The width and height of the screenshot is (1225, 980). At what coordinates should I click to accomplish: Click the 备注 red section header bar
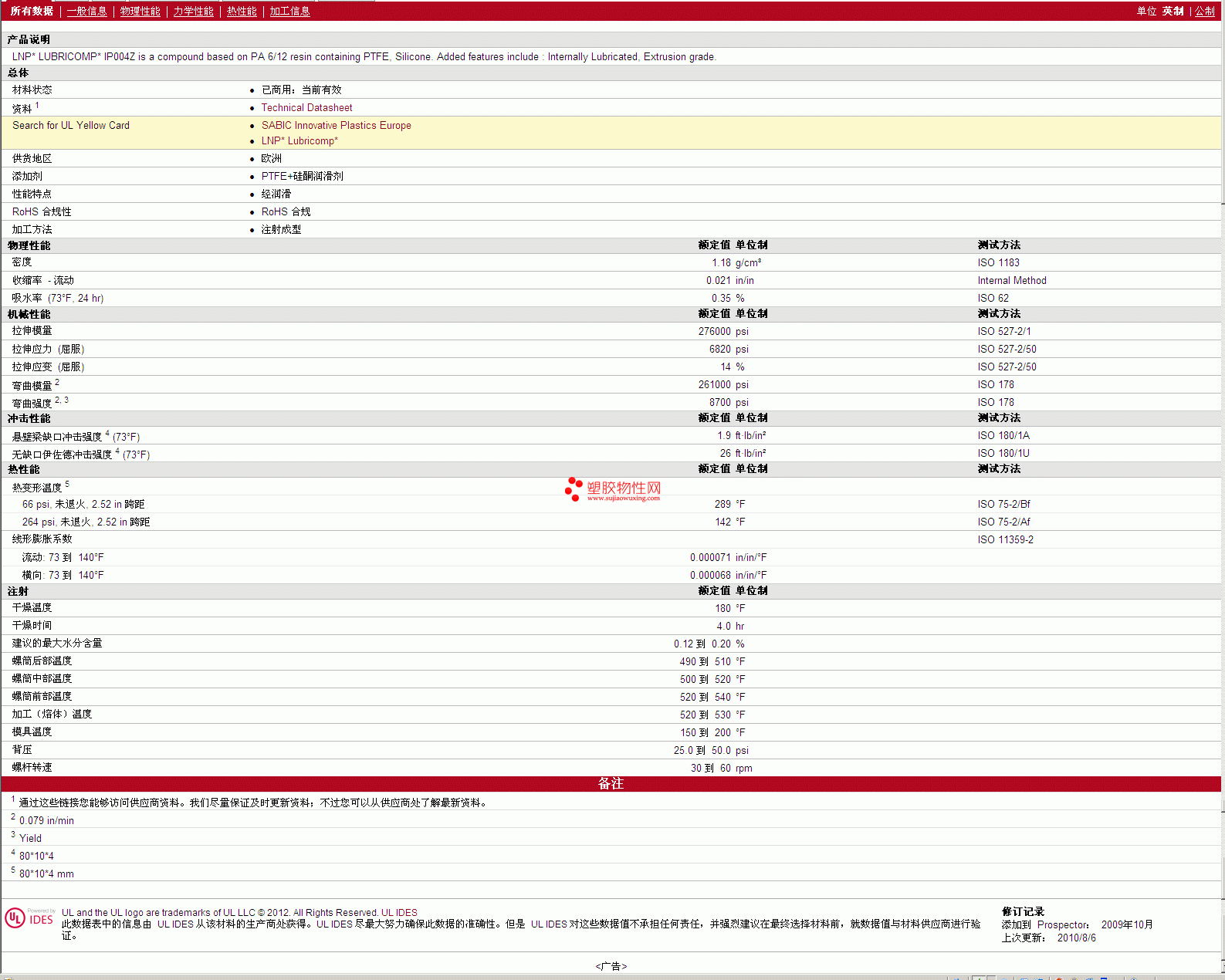click(x=611, y=784)
